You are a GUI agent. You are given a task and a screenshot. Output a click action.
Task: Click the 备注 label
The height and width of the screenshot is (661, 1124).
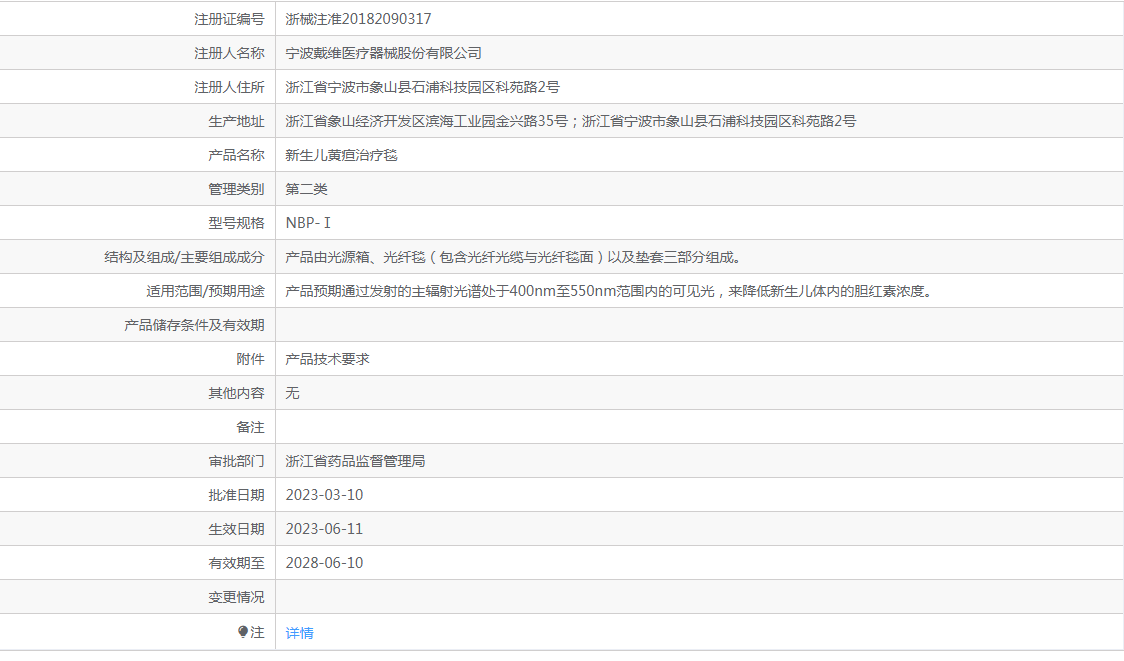coord(250,427)
